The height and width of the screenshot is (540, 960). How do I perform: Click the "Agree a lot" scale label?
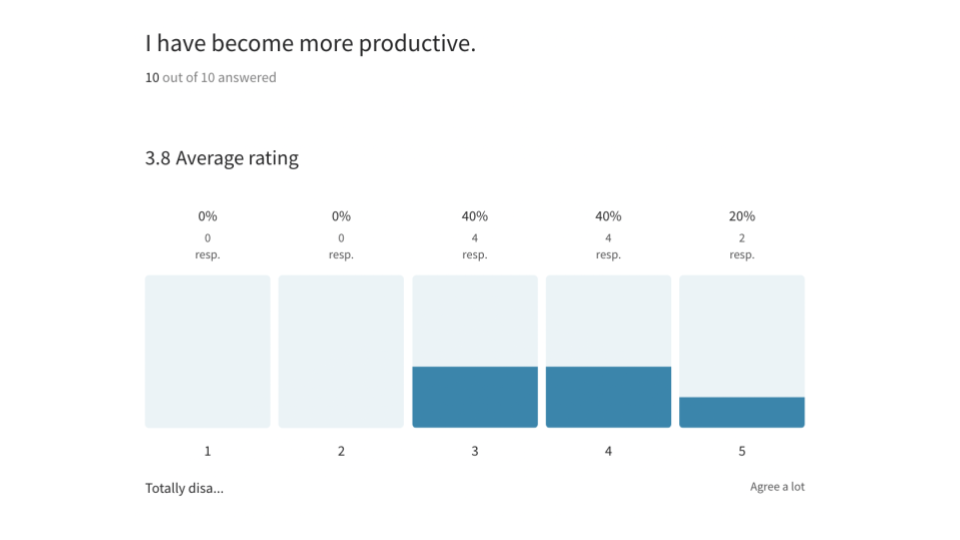[777, 487]
